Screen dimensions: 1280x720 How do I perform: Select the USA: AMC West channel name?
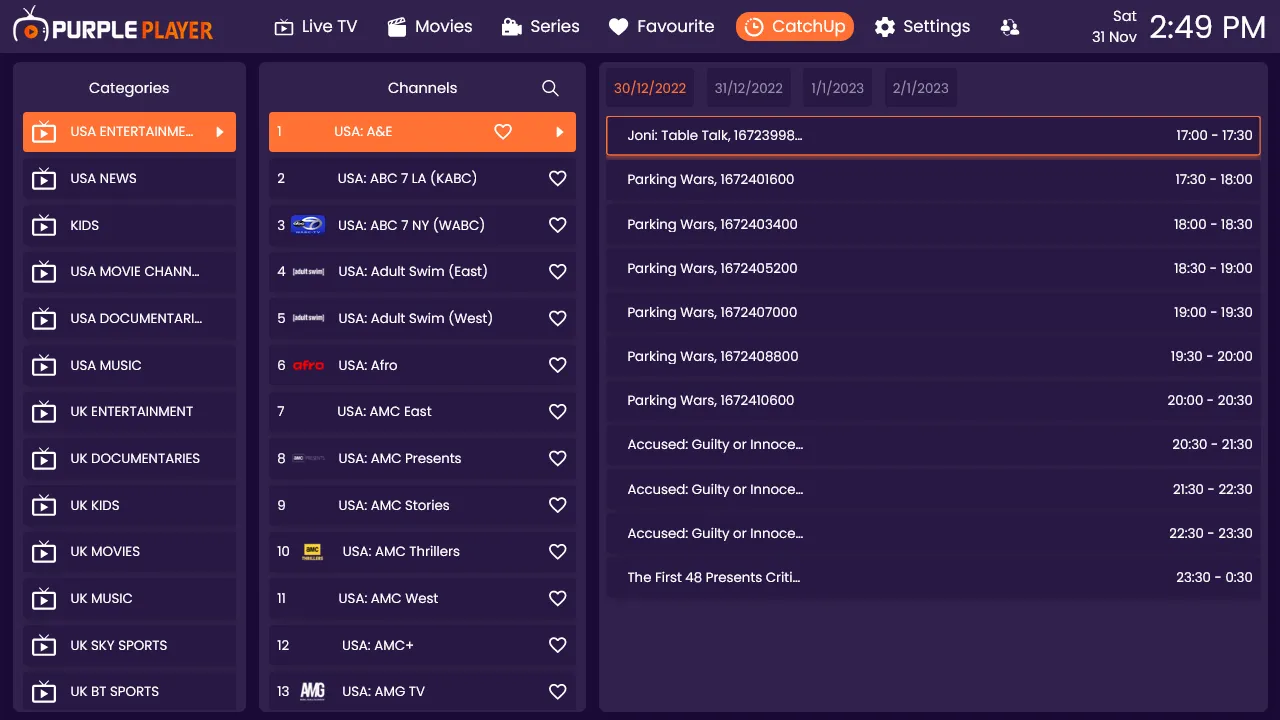point(388,599)
